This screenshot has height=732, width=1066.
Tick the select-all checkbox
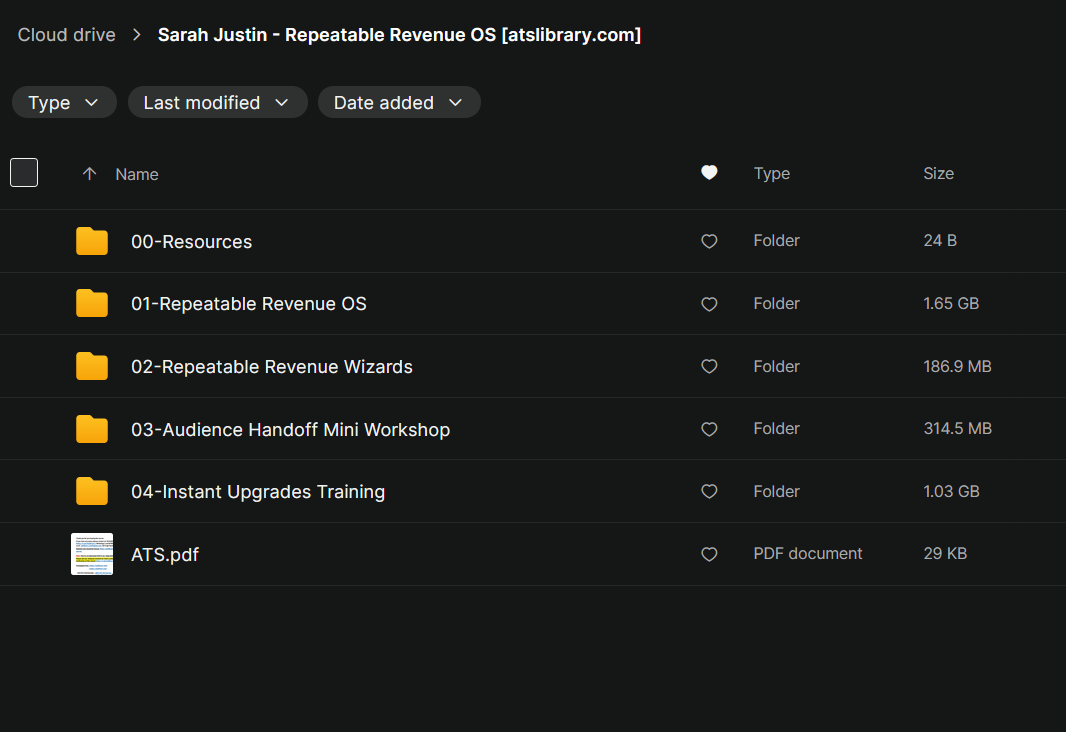tap(24, 173)
